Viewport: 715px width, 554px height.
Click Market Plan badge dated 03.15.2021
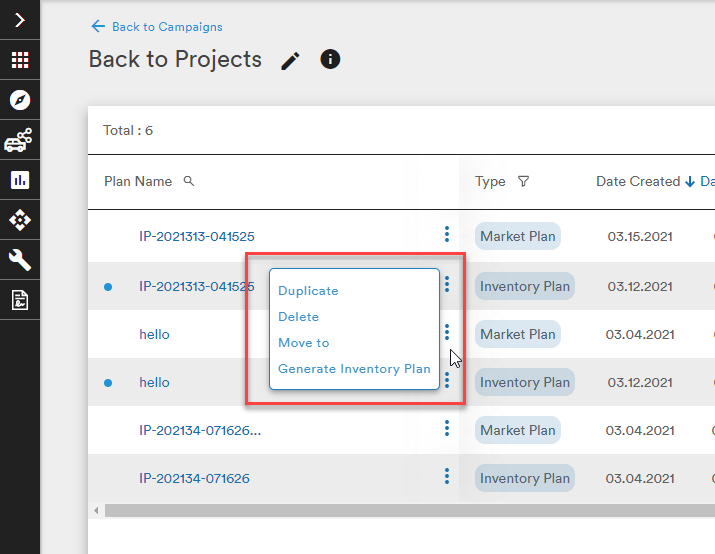click(518, 236)
